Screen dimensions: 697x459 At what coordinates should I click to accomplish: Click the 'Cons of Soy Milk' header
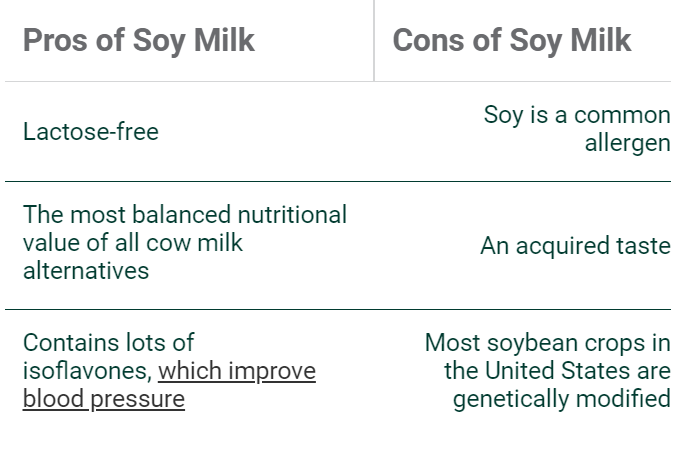[512, 40]
